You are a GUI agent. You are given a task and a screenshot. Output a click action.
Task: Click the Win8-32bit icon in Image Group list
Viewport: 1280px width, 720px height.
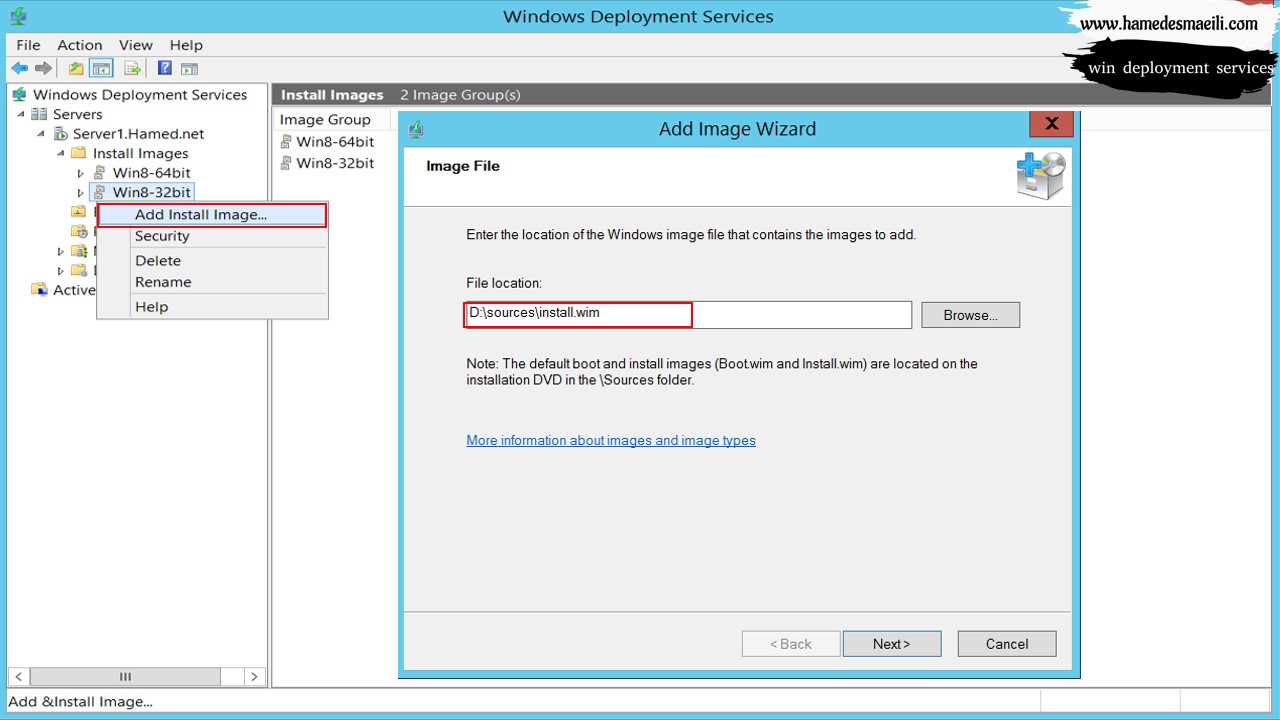(286, 163)
